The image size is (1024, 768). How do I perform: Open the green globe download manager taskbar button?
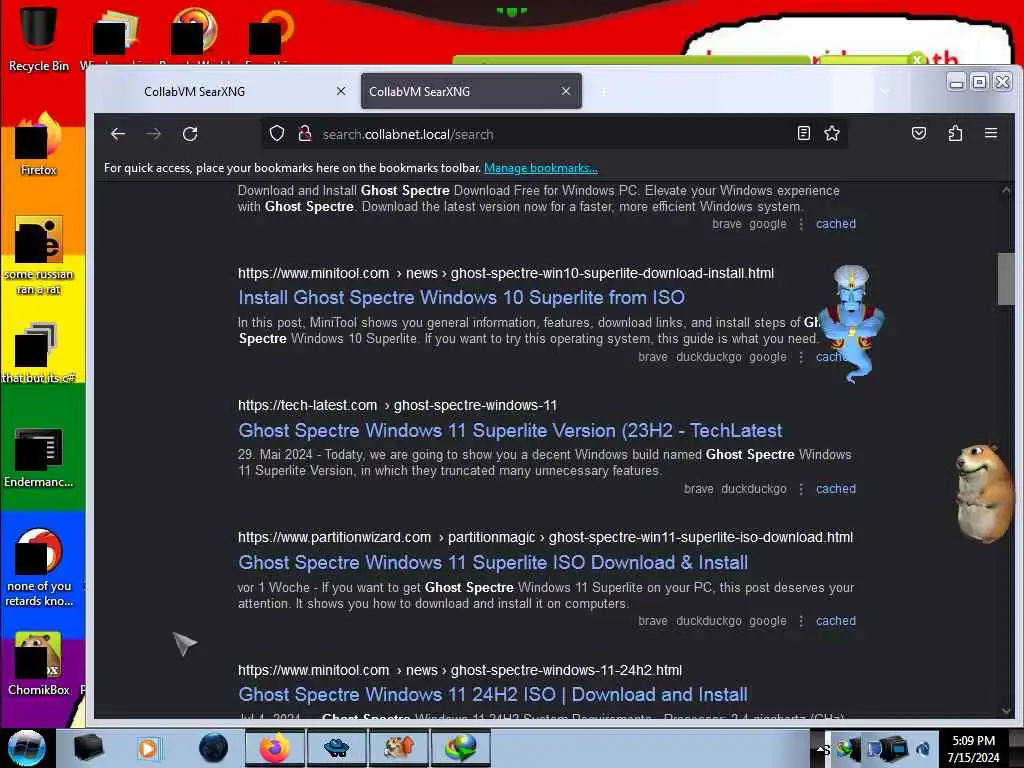(x=460, y=748)
